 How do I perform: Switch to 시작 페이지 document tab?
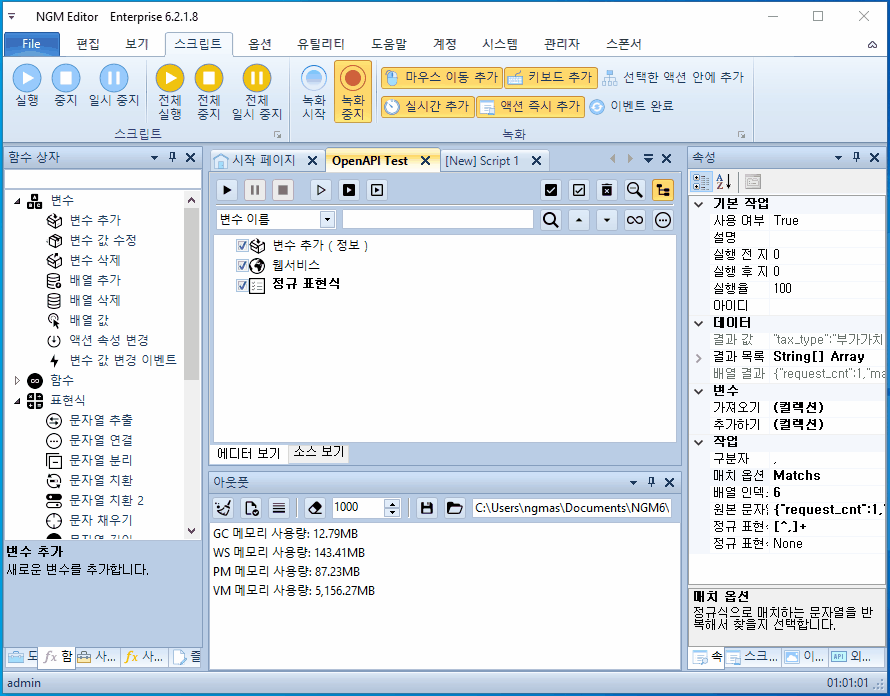(x=264, y=161)
